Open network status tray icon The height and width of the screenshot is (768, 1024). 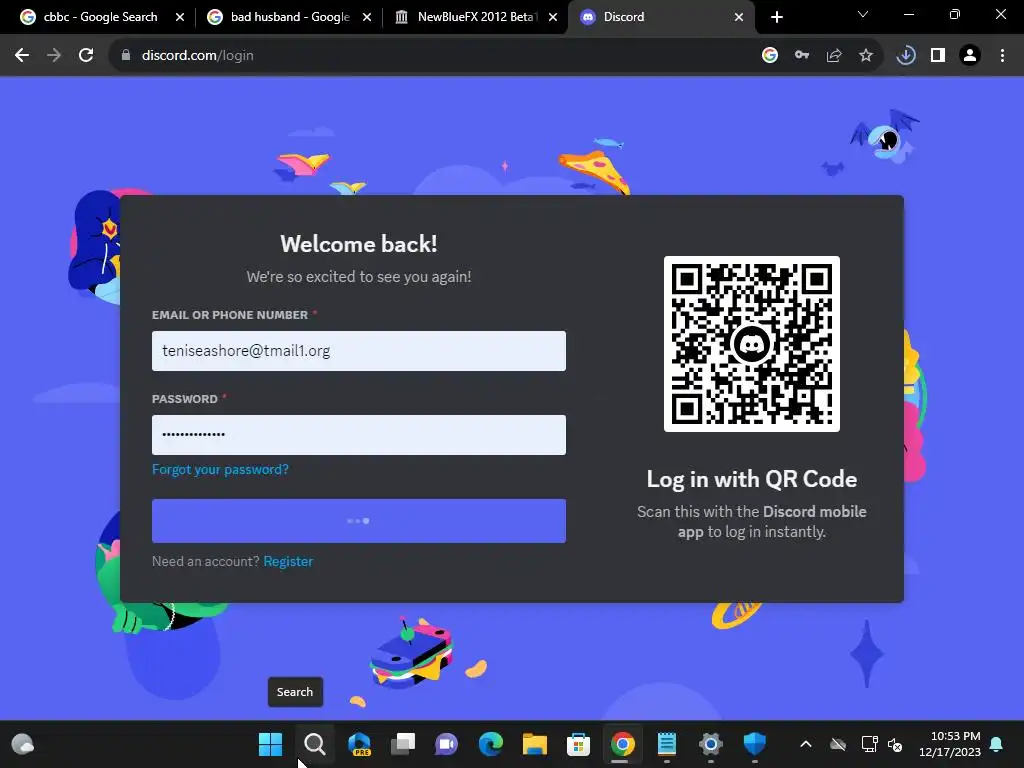tap(869, 744)
